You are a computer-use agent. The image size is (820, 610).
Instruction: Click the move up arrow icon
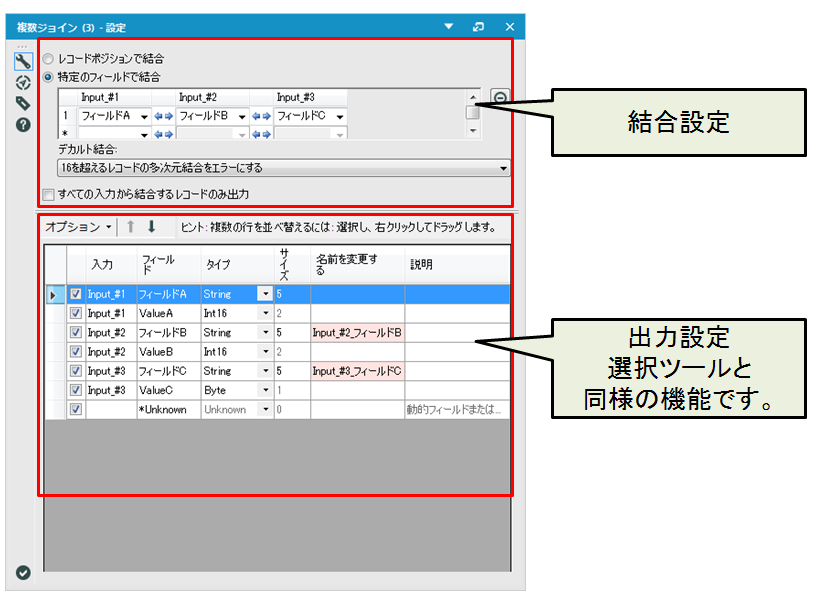point(130,227)
